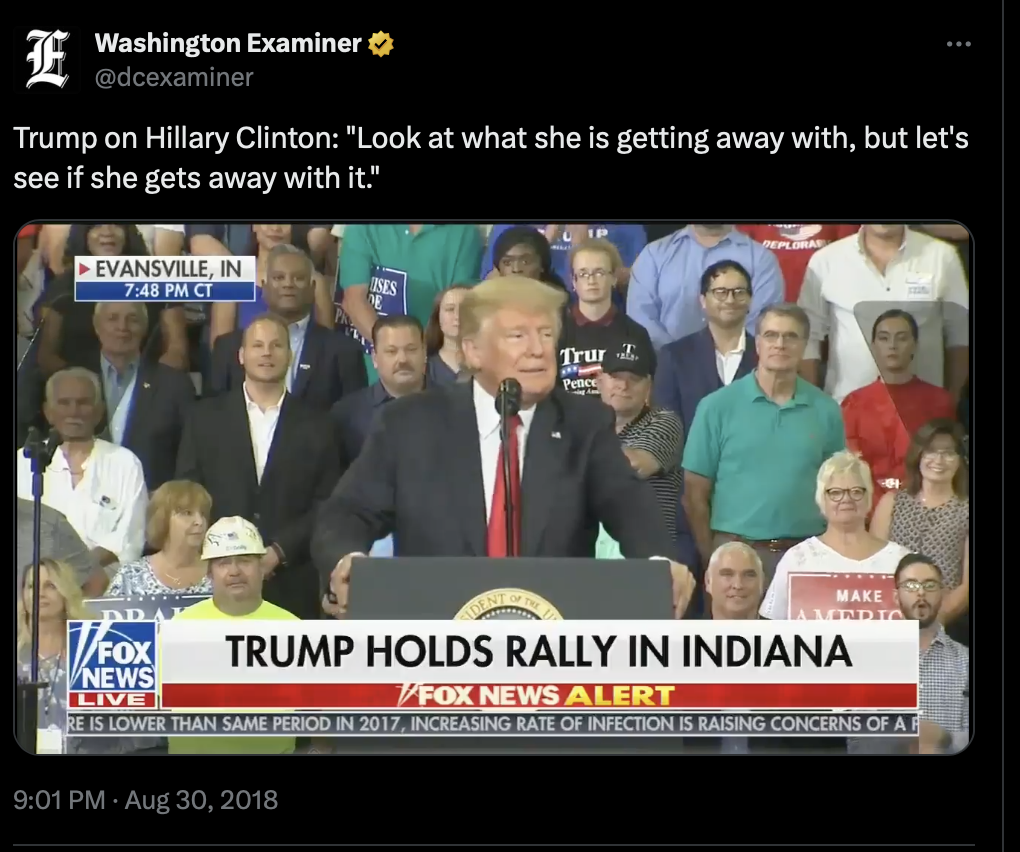Click the Trump Holds Rally in Indiana banner
Image resolution: width=1020 pixels, height=852 pixels.
[x=539, y=651]
